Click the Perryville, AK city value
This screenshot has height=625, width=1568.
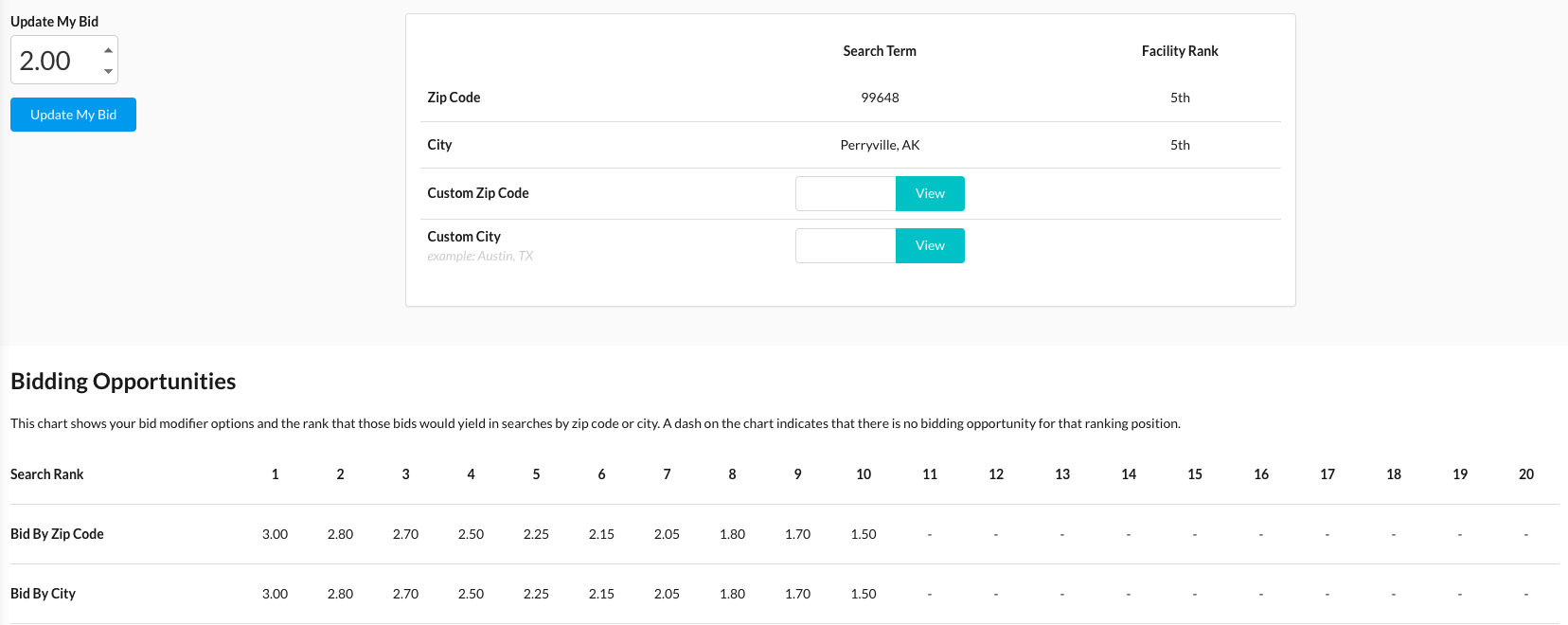pyautogui.click(x=880, y=145)
